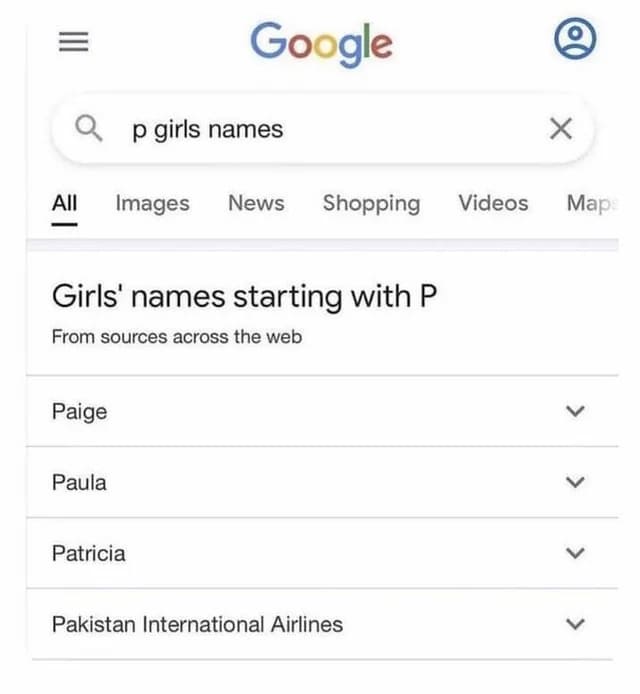Image resolution: width=640 pixels, height=694 pixels.
Task: Click the Paige name entry
Action: coord(80,412)
